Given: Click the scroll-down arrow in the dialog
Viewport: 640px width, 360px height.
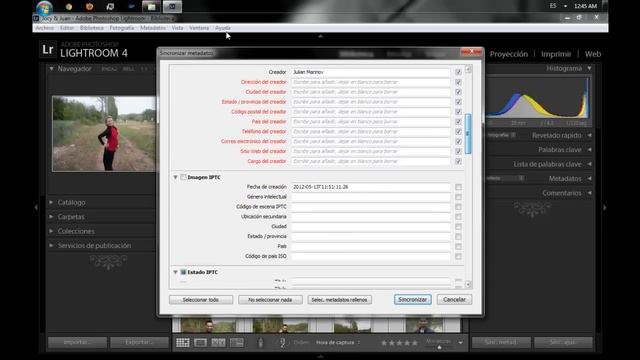Looking at the screenshot, I should tap(468, 284).
